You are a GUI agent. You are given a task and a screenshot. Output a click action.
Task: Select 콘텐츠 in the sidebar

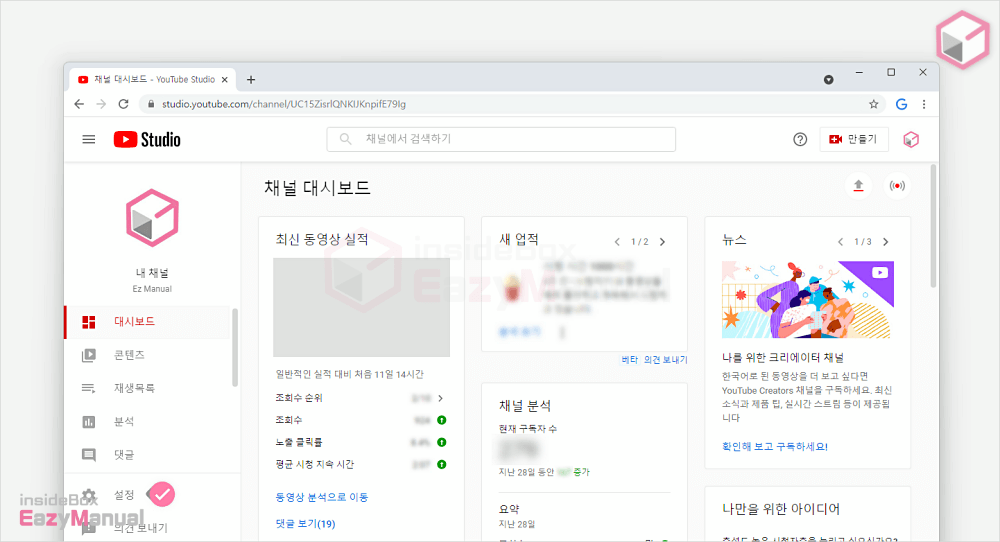[x=148, y=355]
